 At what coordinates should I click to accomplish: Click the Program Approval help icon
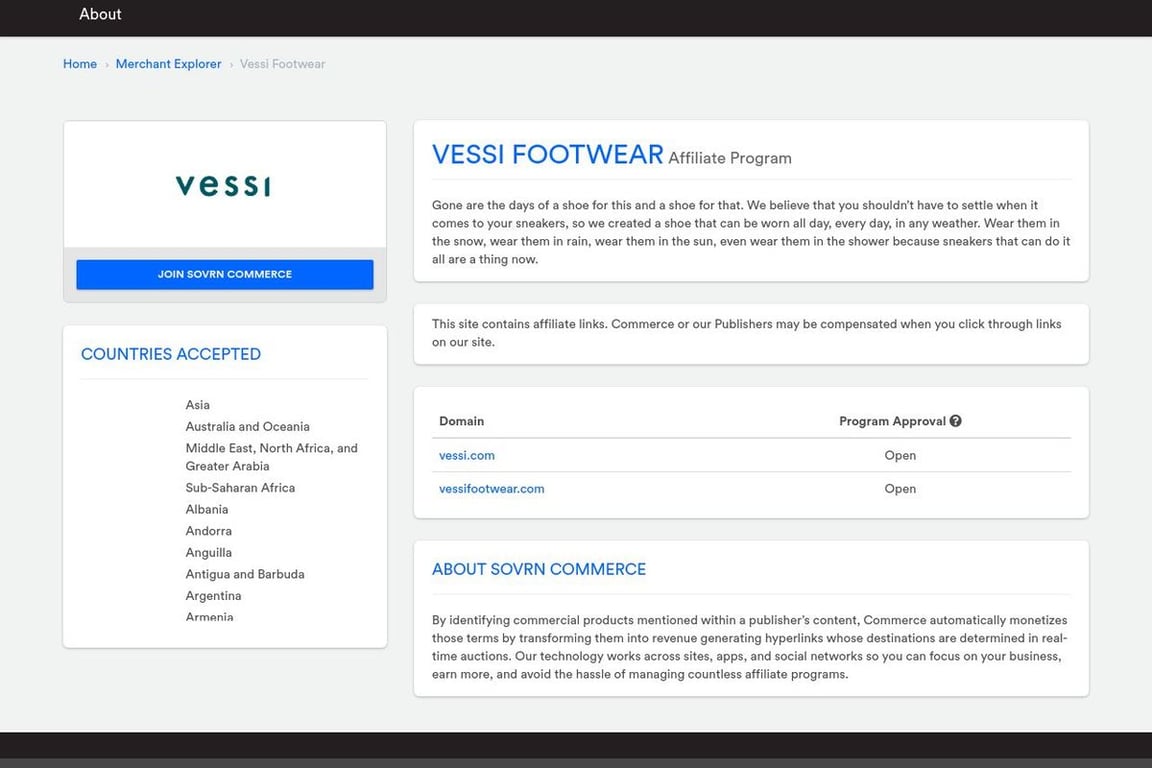point(955,421)
